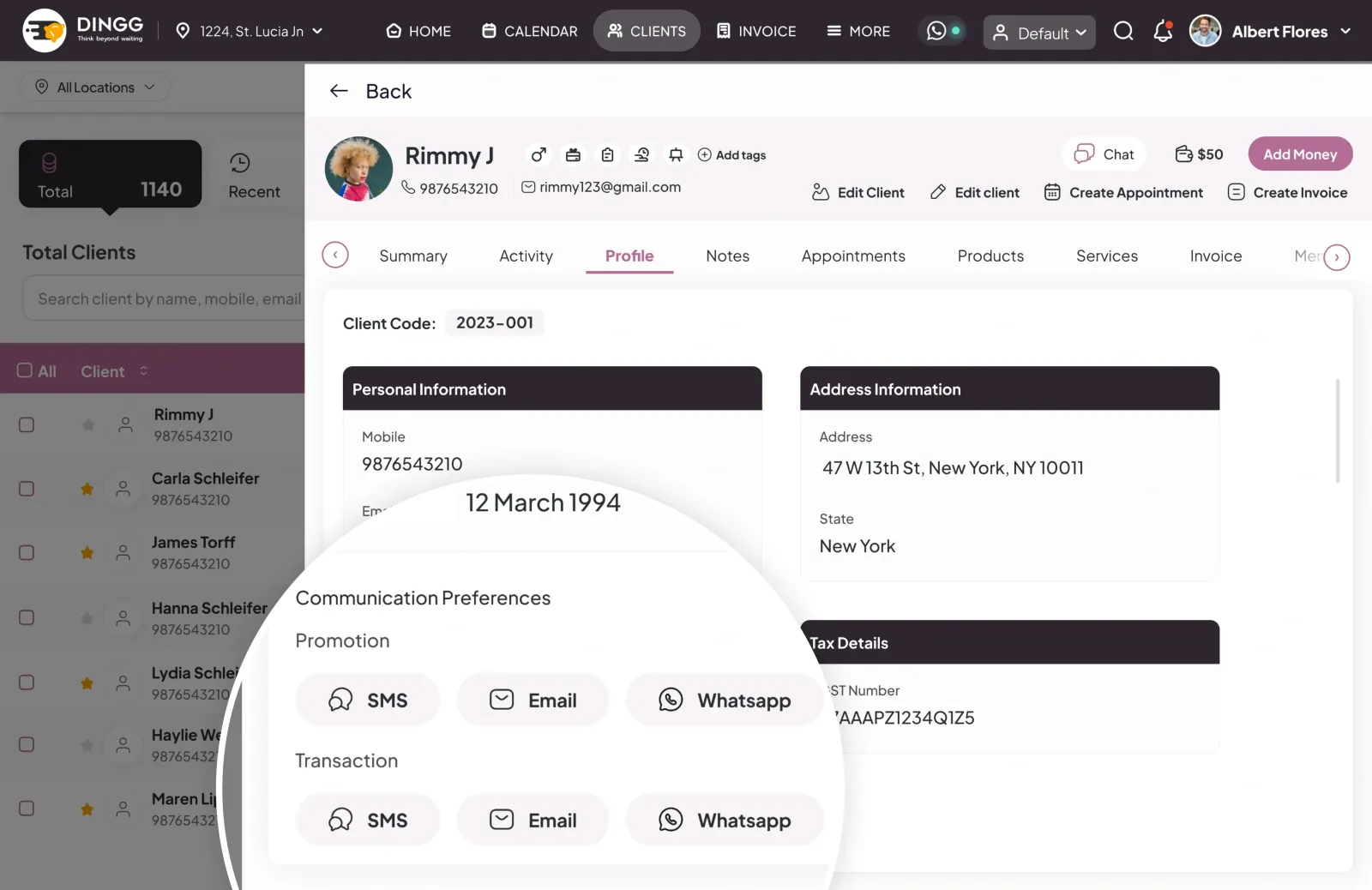Tick the All clients checkbox
Viewport: 1372px width, 890px height.
click(x=25, y=370)
